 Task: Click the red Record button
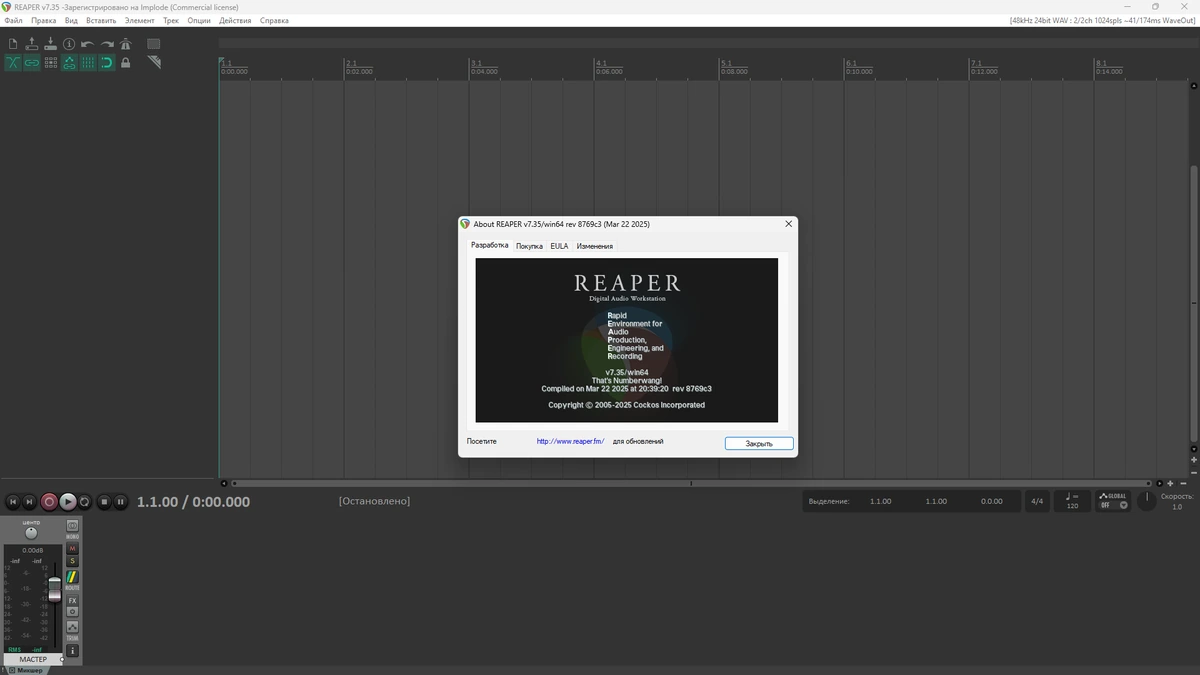coord(49,502)
